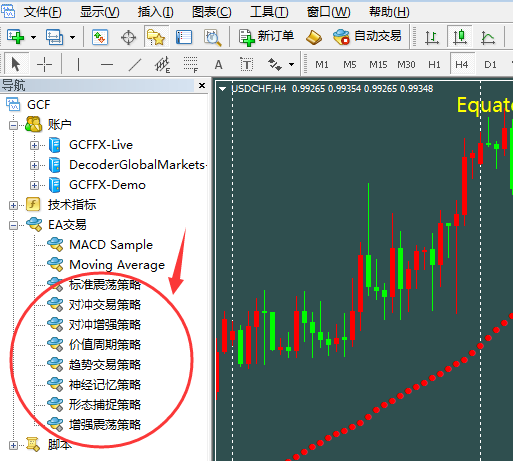Open the arrows tool dropdown arrow
Viewport: 513px width, 461px height.
(x=291, y=64)
